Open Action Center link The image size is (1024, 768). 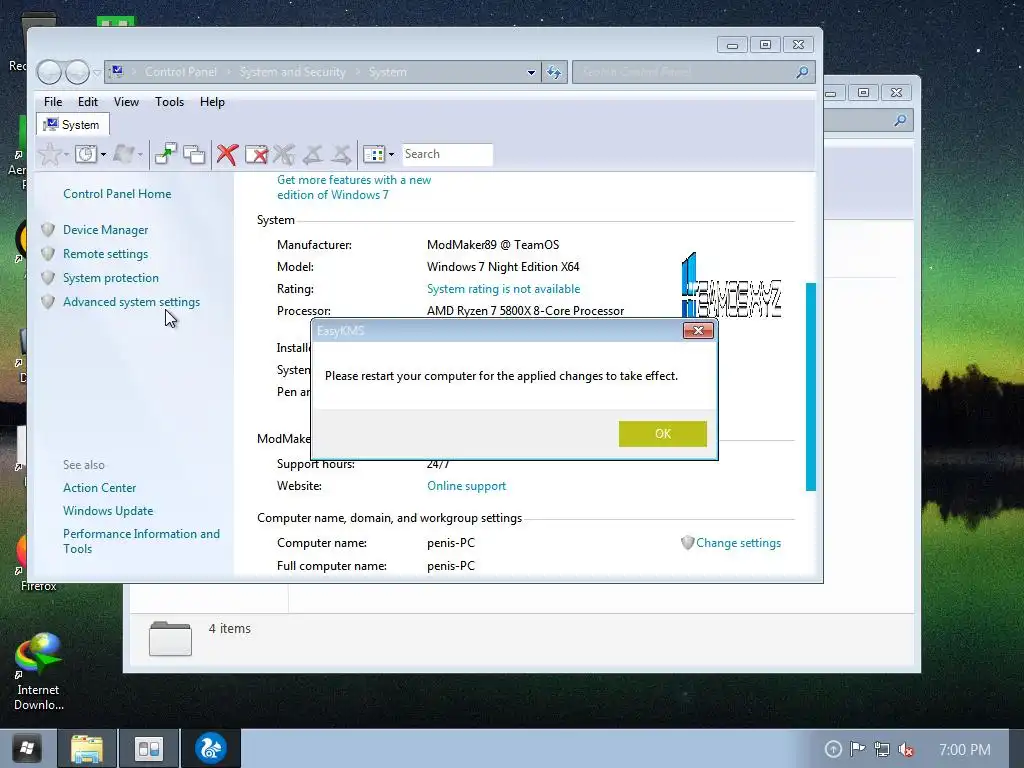click(99, 488)
